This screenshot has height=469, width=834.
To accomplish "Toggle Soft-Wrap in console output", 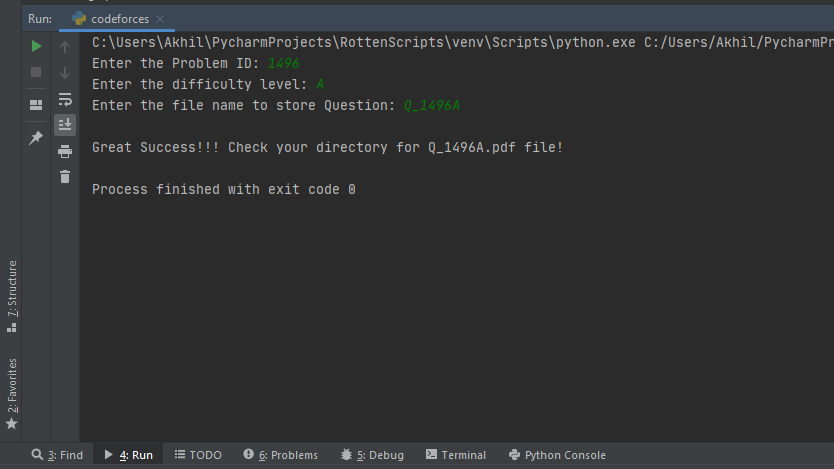I will pyautogui.click(x=65, y=99).
